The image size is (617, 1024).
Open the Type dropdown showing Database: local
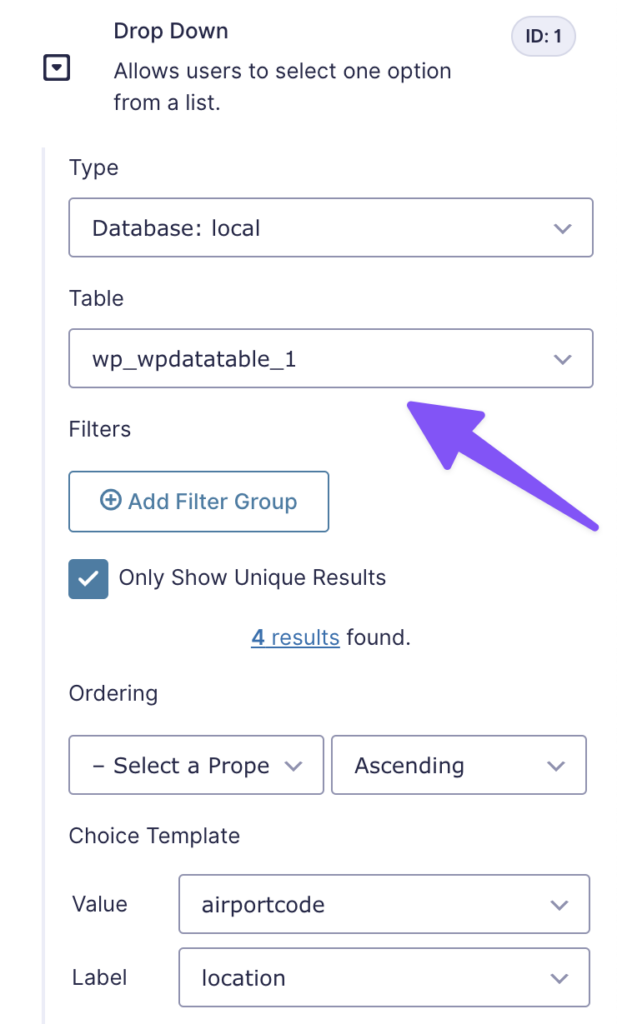click(330, 228)
